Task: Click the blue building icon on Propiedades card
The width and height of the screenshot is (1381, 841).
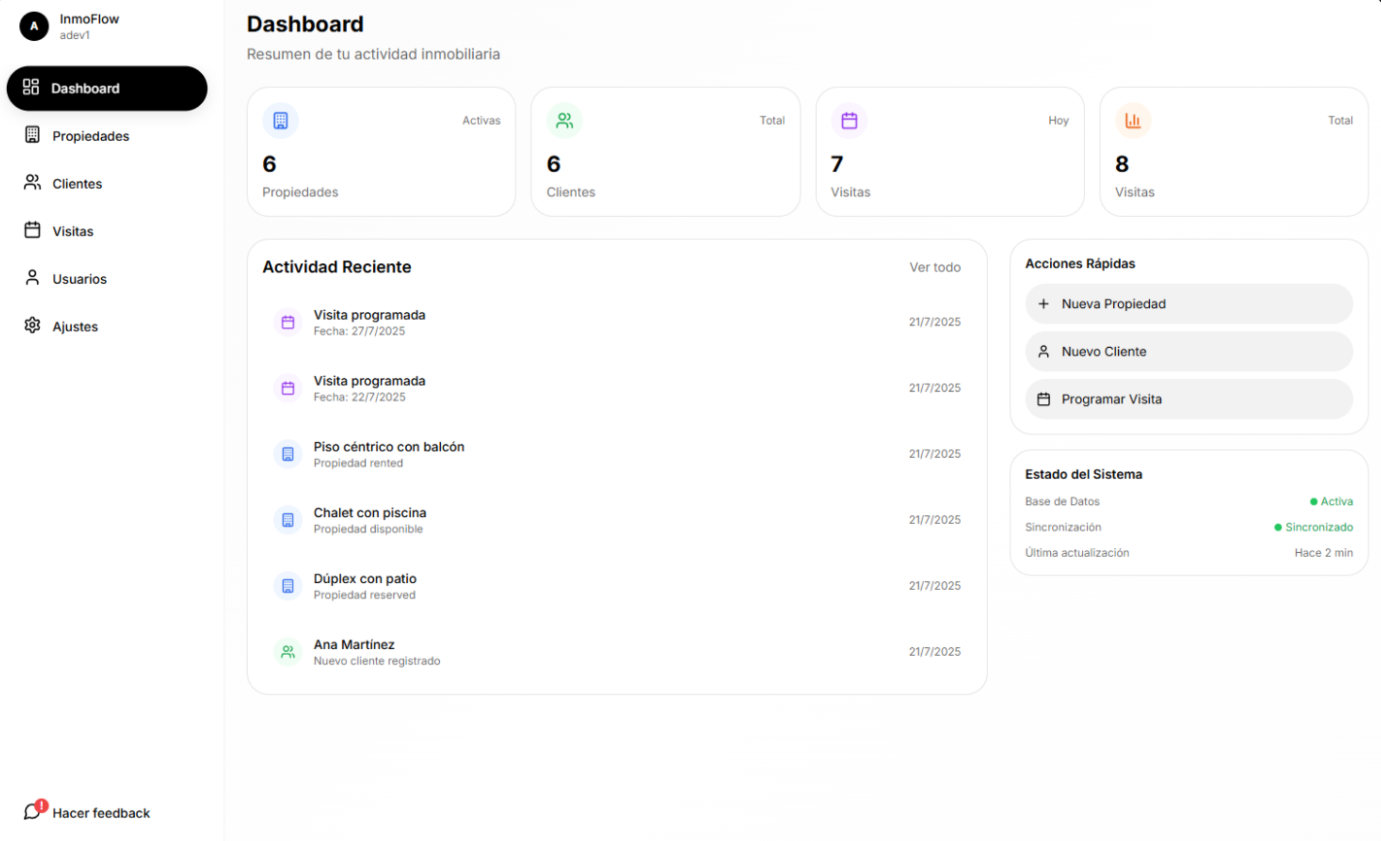Action: pyautogui.click(x=280, y=120)
